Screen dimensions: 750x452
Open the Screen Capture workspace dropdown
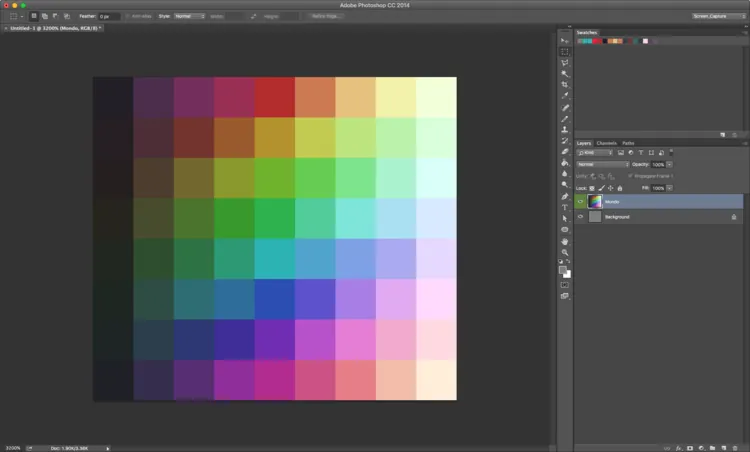point(718,16)
